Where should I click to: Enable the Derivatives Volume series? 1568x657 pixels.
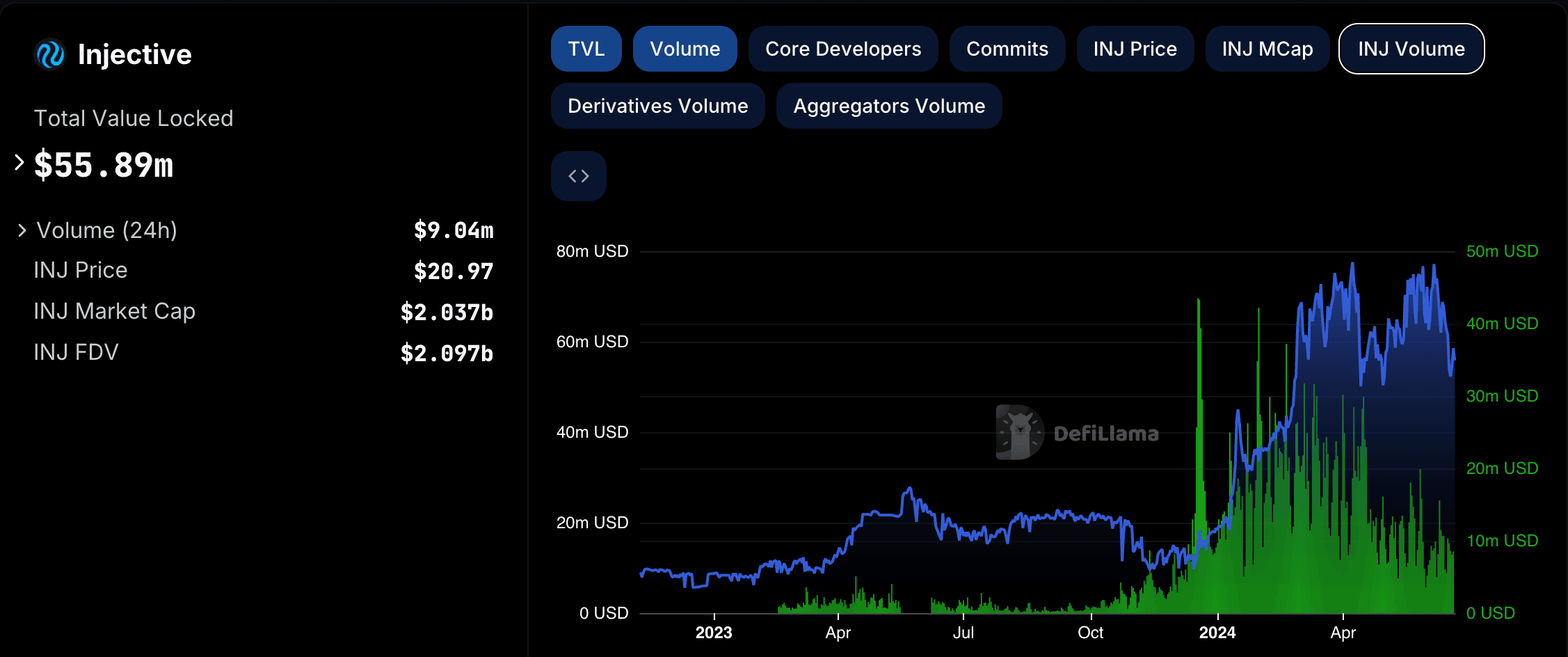pyautogui.click(x=658, y=106)
